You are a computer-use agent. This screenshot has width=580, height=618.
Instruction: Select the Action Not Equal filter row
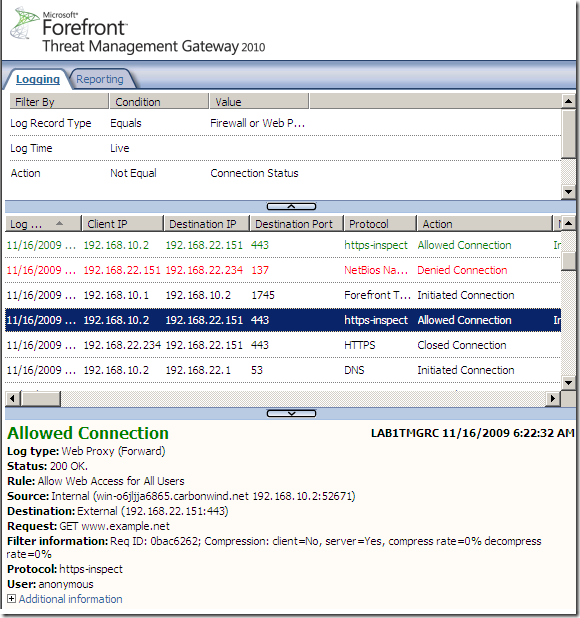pyautogui.click(x=285, y=173)
